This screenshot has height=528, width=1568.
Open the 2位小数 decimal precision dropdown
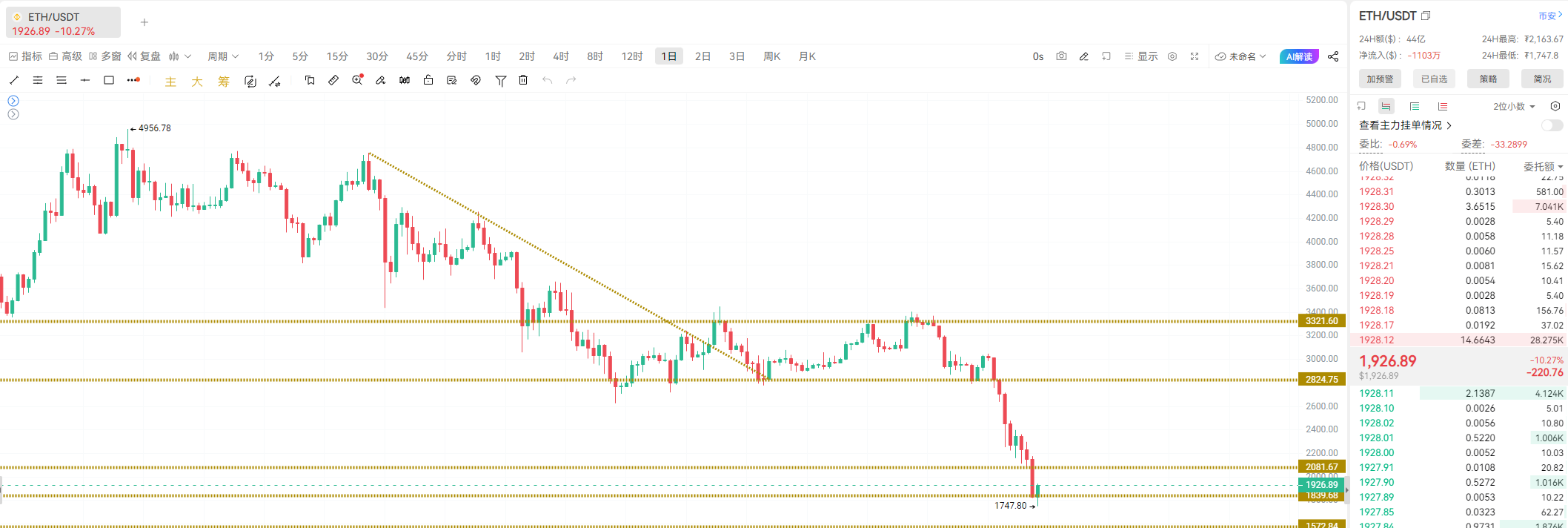pyautogui.click(x=1514, y=106)
